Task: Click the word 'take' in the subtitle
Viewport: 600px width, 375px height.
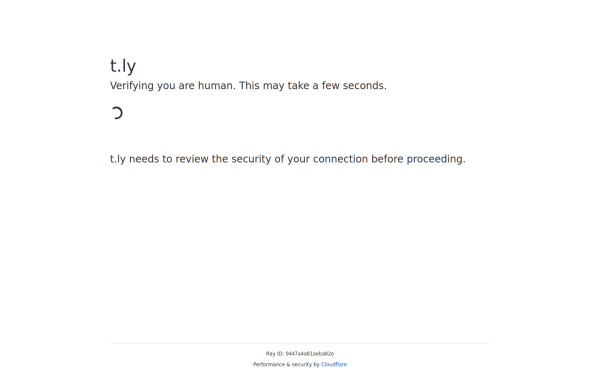Action: [298, 86]
